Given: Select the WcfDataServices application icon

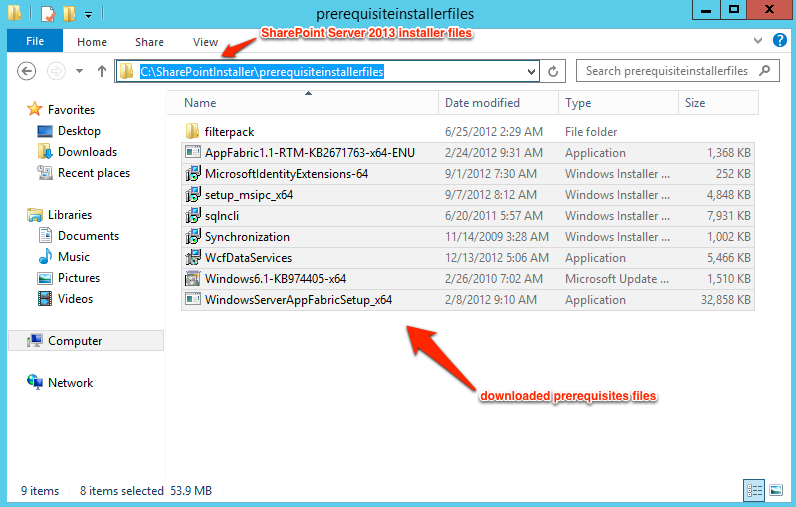Looking at the screenshot, I should tap(192, 257).
